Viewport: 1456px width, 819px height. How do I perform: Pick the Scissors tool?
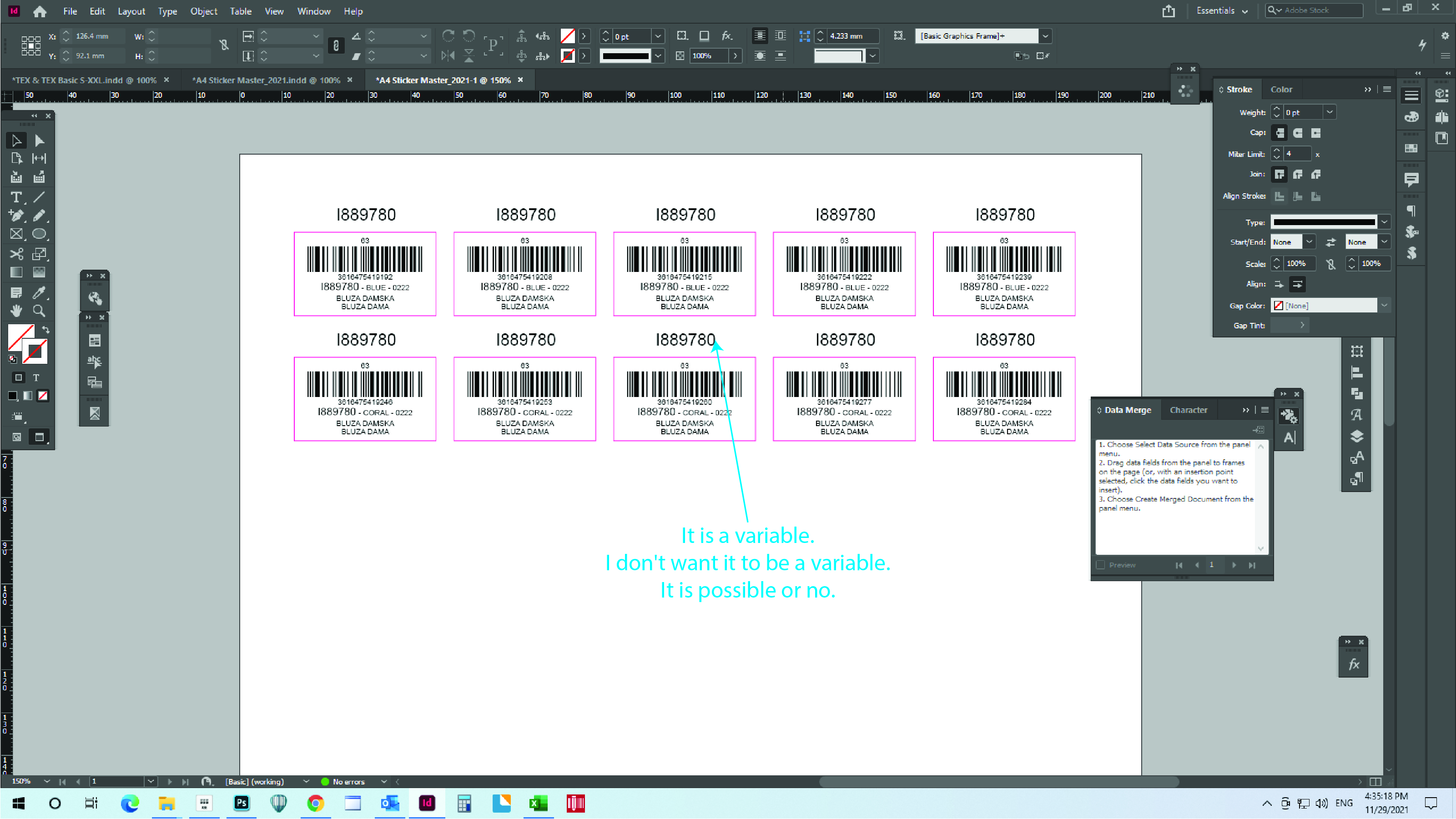tap(16, 254)
